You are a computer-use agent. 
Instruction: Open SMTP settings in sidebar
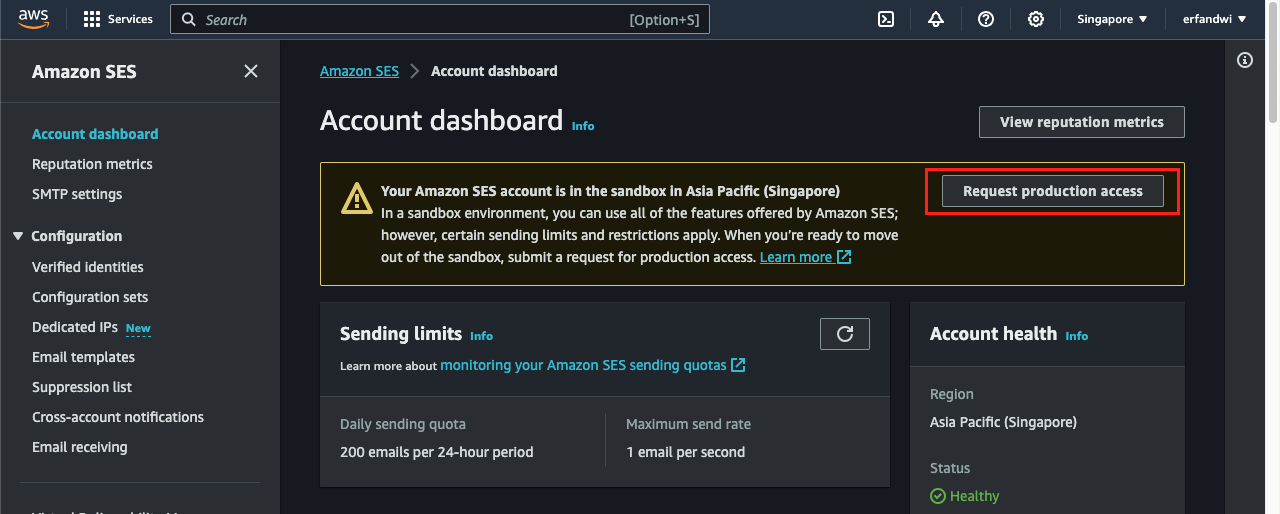tap(77, 194)
